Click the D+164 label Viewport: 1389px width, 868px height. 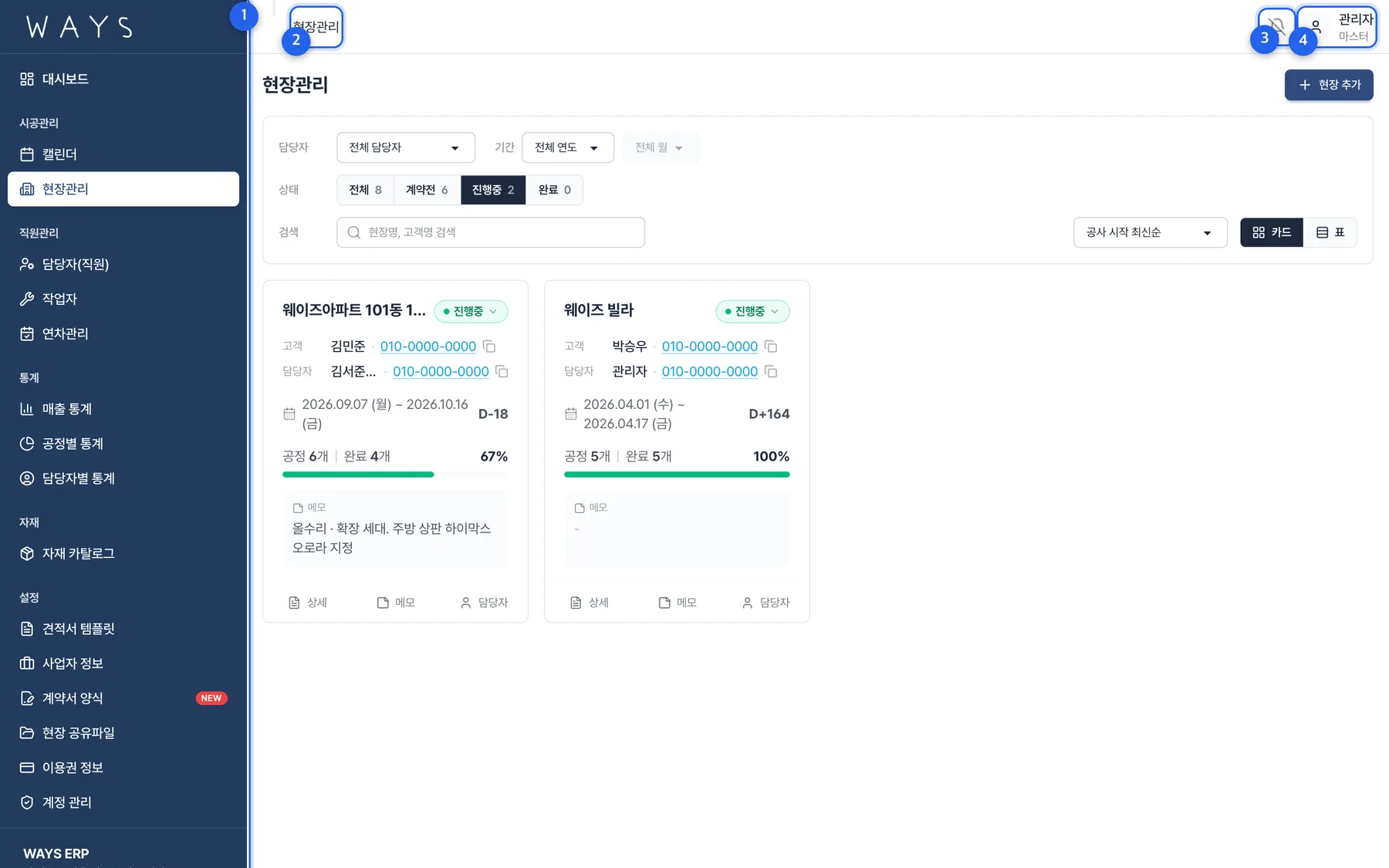pos(769,414)
